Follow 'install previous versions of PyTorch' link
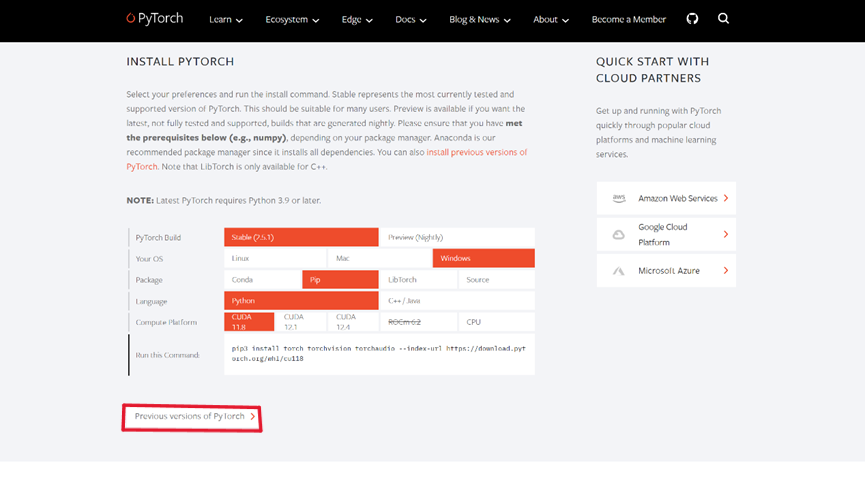865x480 pixels. [x=477, y=152]
